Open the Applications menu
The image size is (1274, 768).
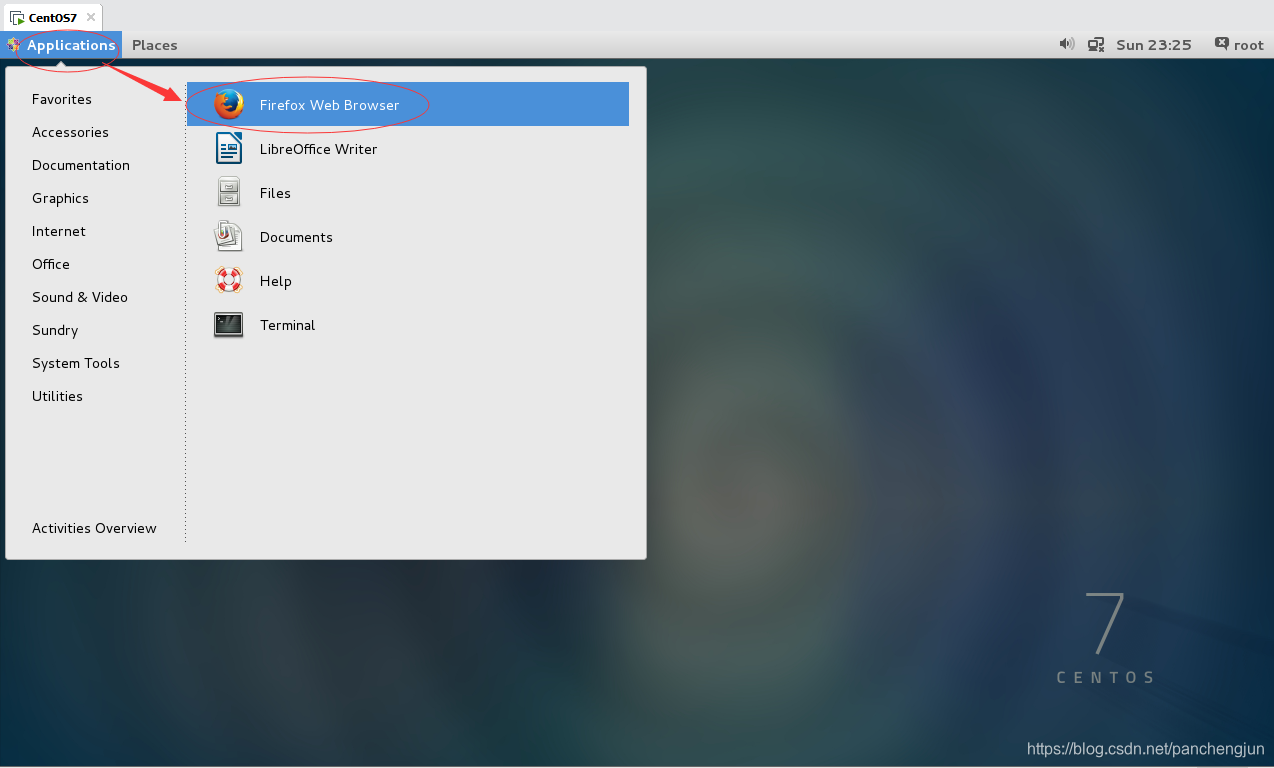click(71, 45)
